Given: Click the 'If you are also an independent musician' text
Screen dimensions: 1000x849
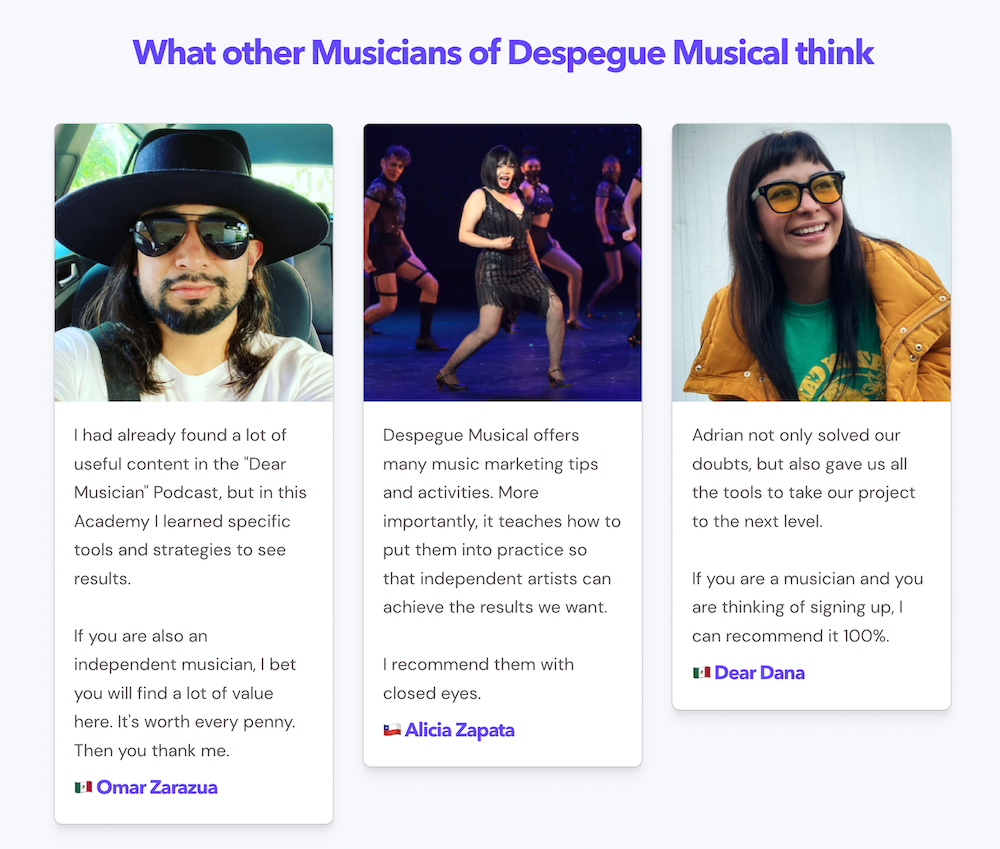Looking at the screenshot, I should click(185, 650).
